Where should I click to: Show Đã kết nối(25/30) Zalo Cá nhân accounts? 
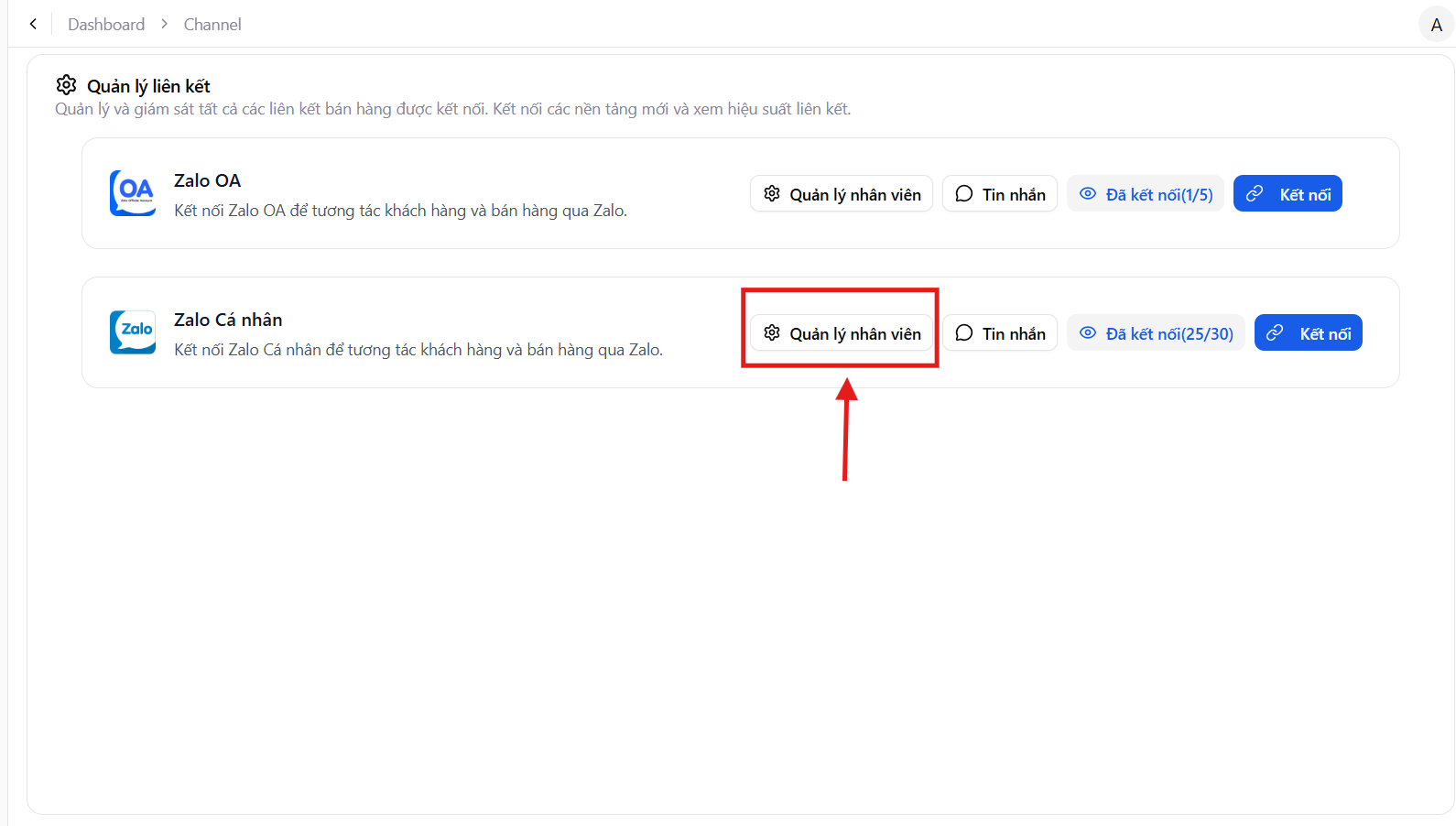click(1156, 333)
